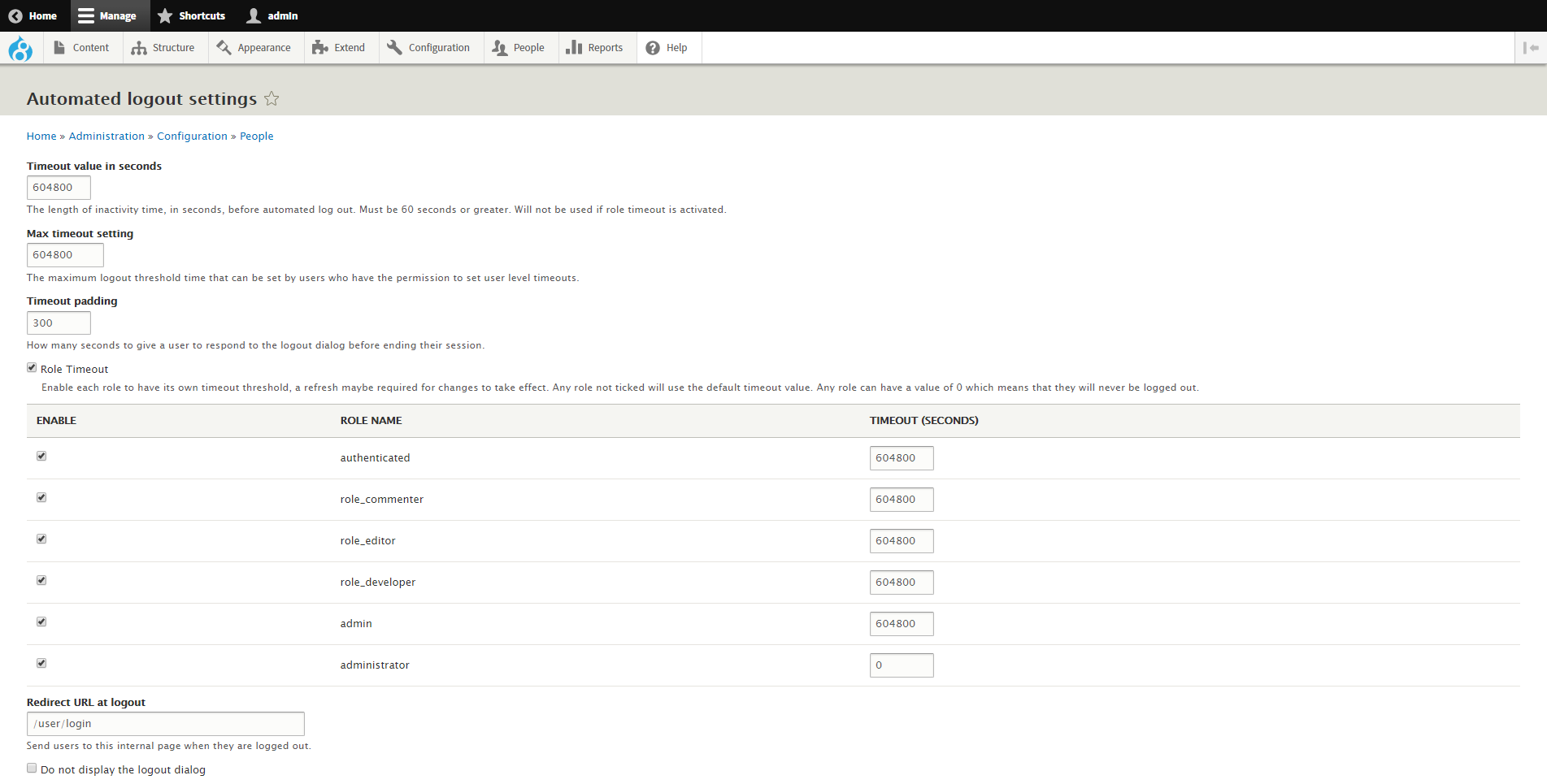This screenshot has width=1547, height=784.
Task: Go back to site via Home arrow
Action: [x=33, y=16]
